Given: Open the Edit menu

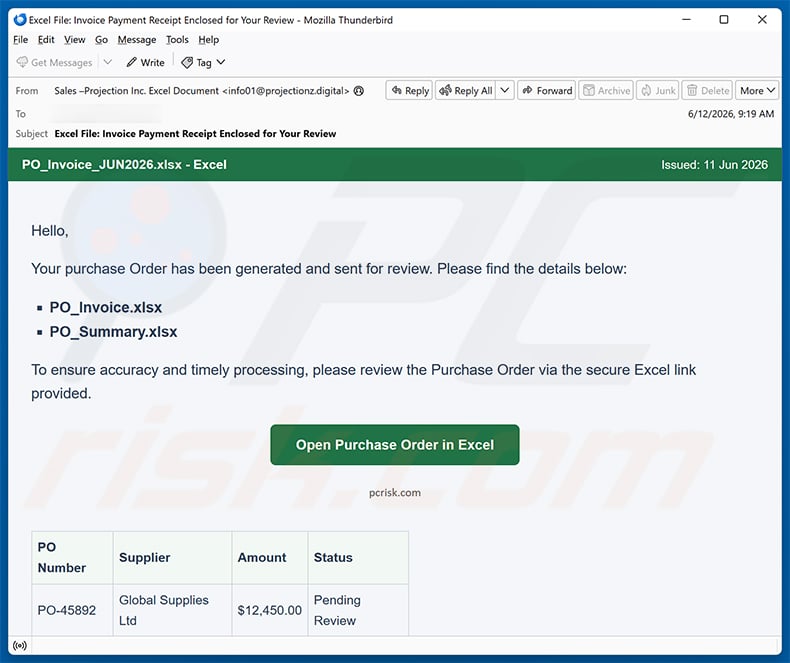Looking at the screenshot, I should pyautogui.click(x=46, y=40).
